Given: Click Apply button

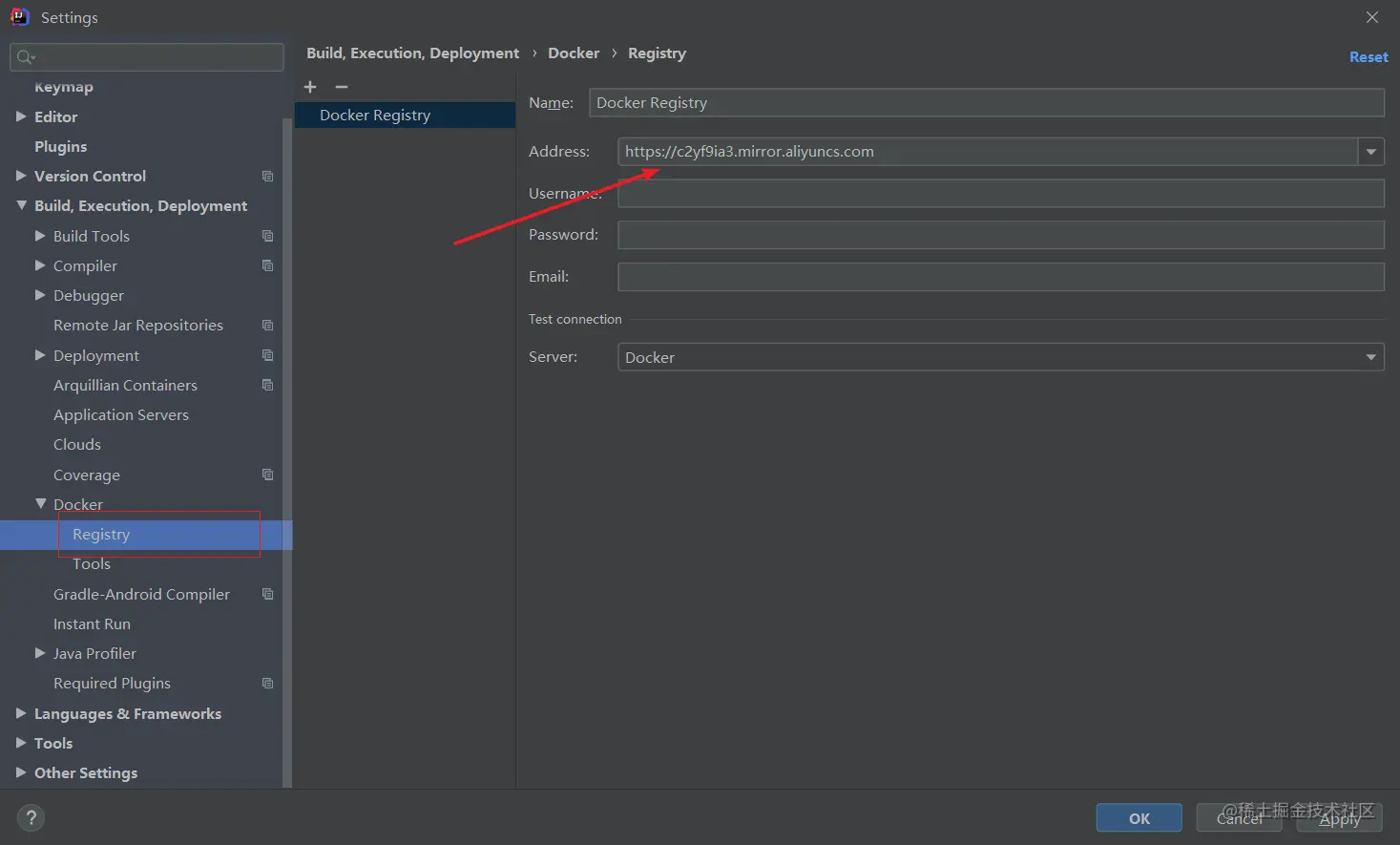Looking at the screenshot, I should (1340, 818).
